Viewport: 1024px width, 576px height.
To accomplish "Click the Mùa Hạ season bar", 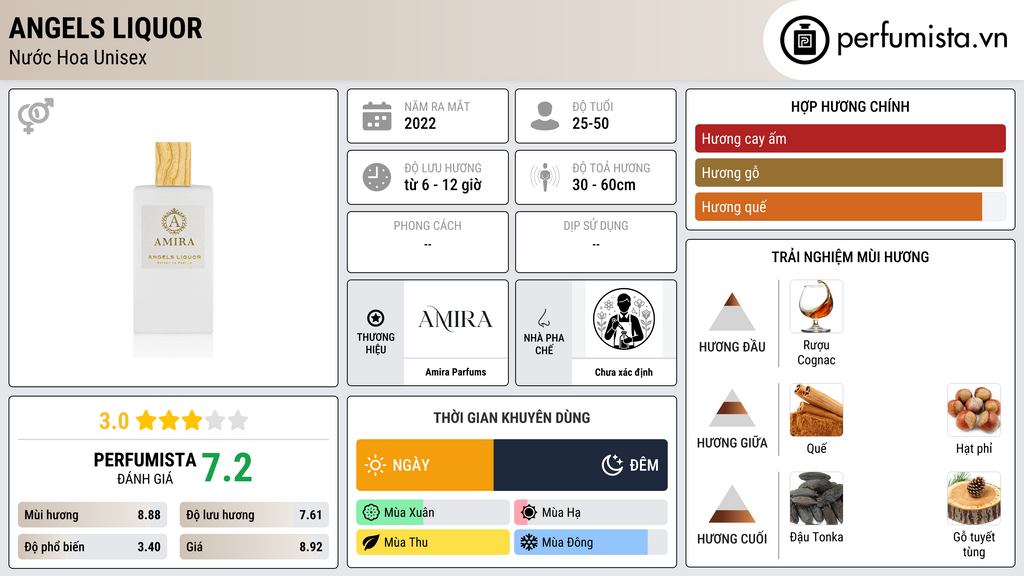I will pos(590,513).
